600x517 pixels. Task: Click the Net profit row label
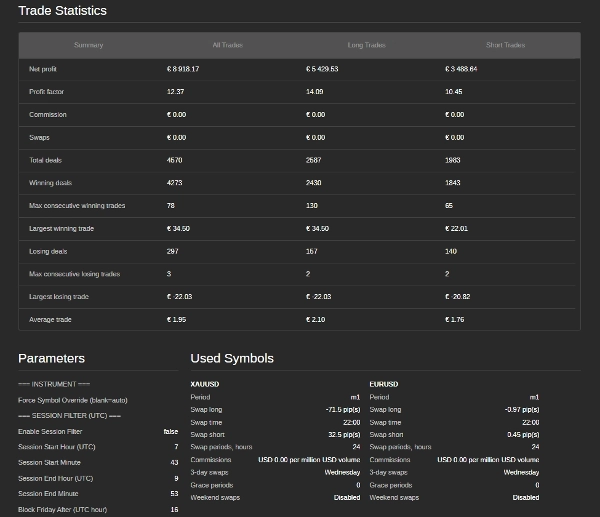[44, 69]
